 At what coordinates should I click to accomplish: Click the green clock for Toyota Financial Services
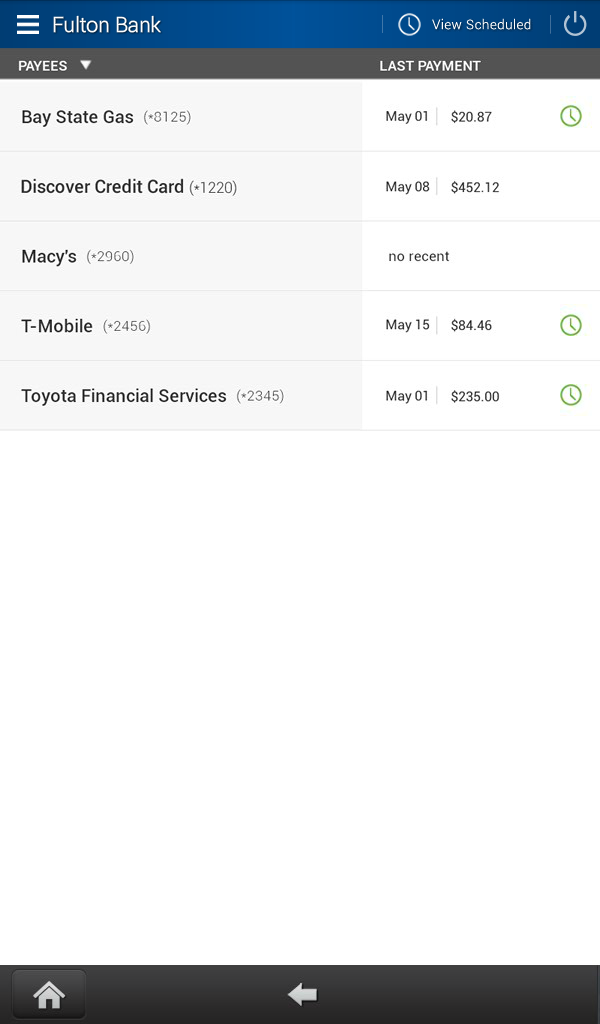pos(571,395)
